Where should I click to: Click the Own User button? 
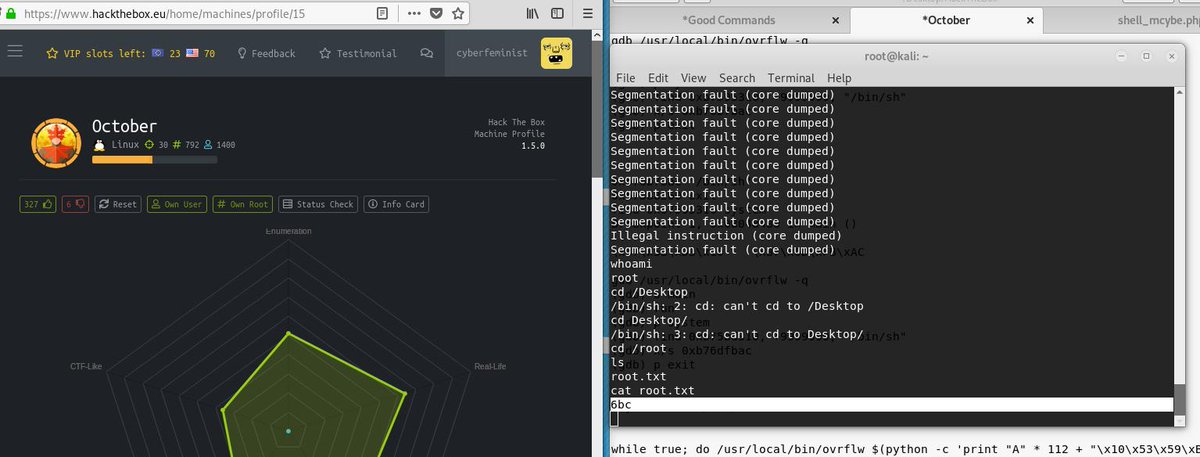176,204
